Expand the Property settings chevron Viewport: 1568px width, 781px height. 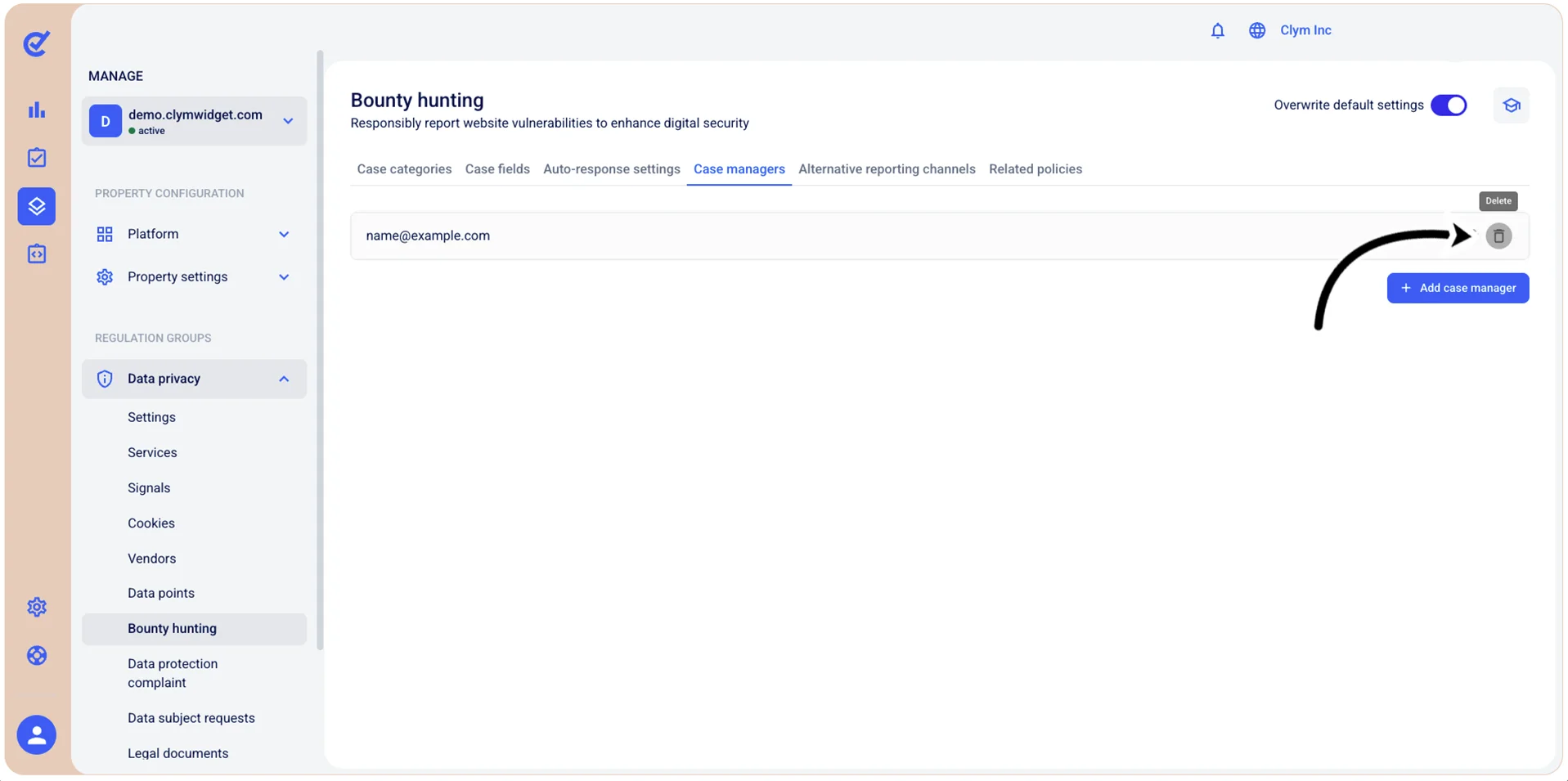point(284,277)
